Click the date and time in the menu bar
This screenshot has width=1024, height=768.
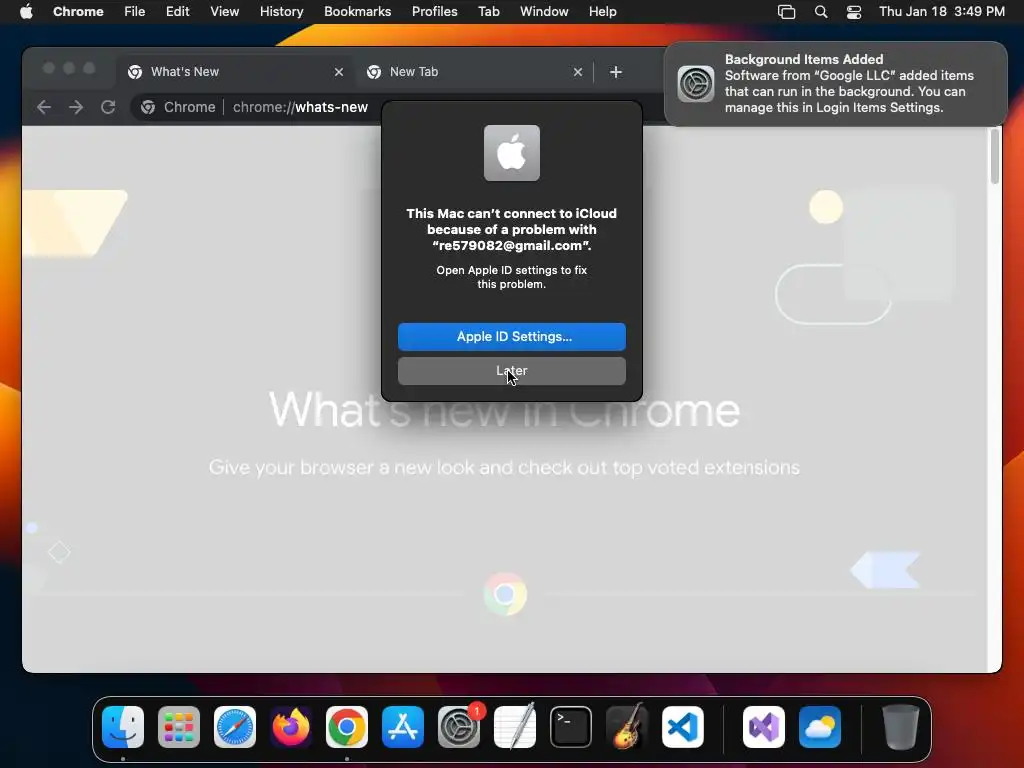coord(942,12)
